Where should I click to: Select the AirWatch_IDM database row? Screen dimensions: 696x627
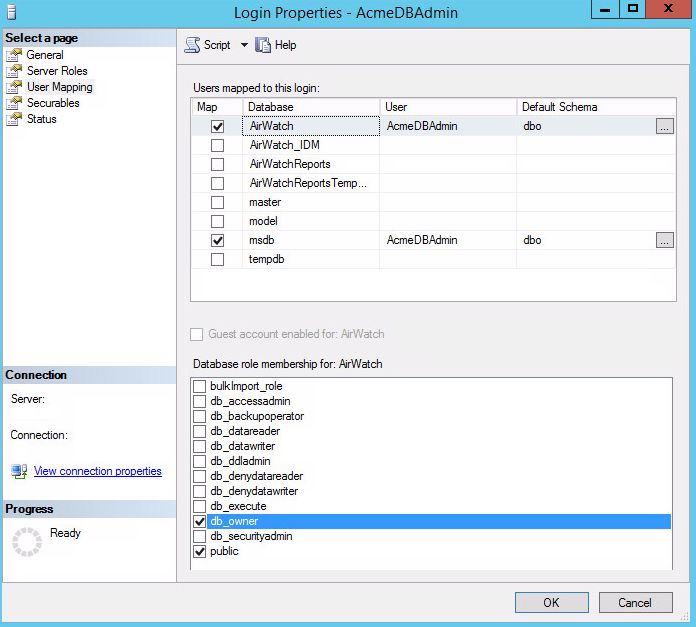(x=434, y=145)
